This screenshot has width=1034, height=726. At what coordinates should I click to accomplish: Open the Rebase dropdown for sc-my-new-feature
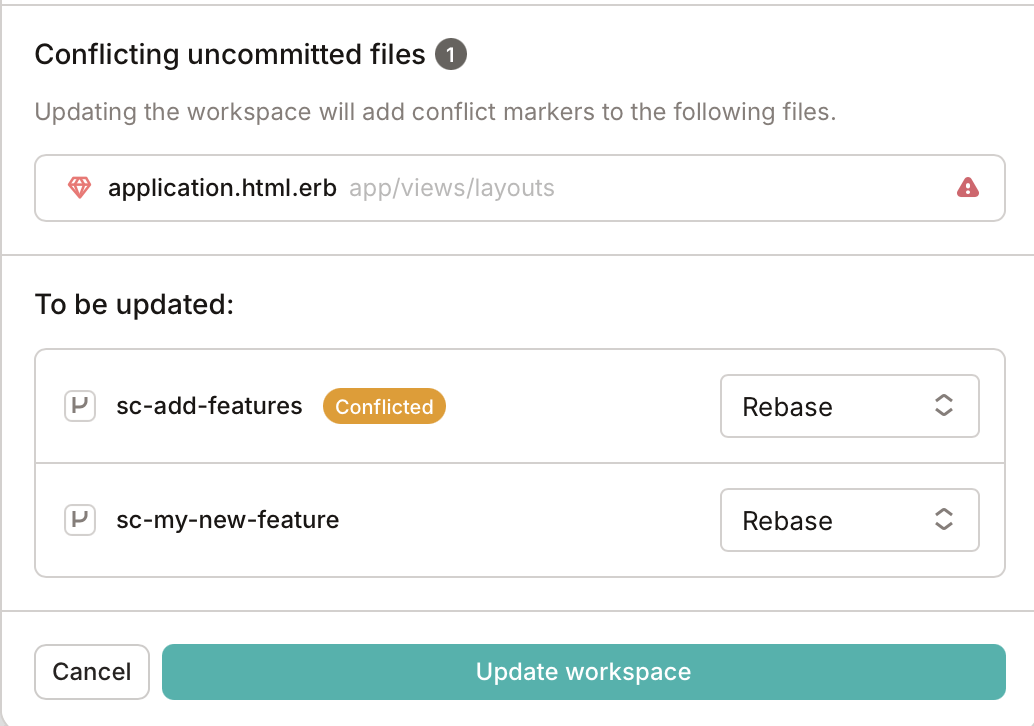click(849, 520)
